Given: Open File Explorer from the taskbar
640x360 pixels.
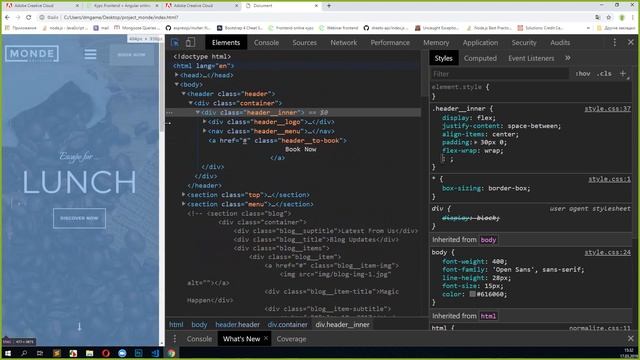Looking at the screenshot, I should coord(89,353).
